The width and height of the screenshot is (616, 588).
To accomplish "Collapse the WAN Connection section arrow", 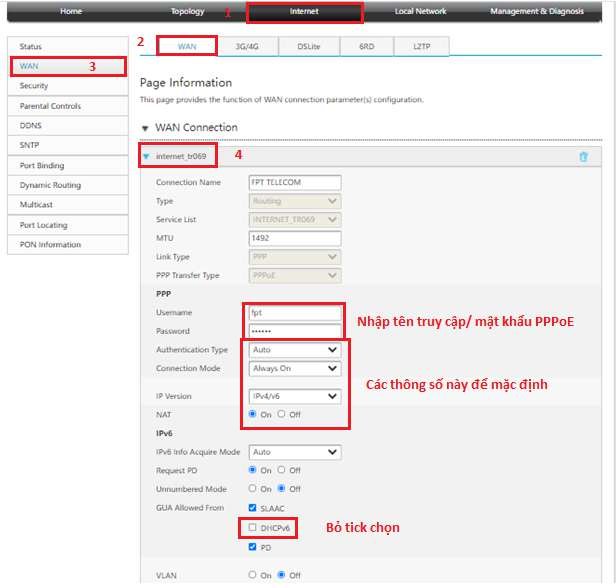I will click(145, 128).
